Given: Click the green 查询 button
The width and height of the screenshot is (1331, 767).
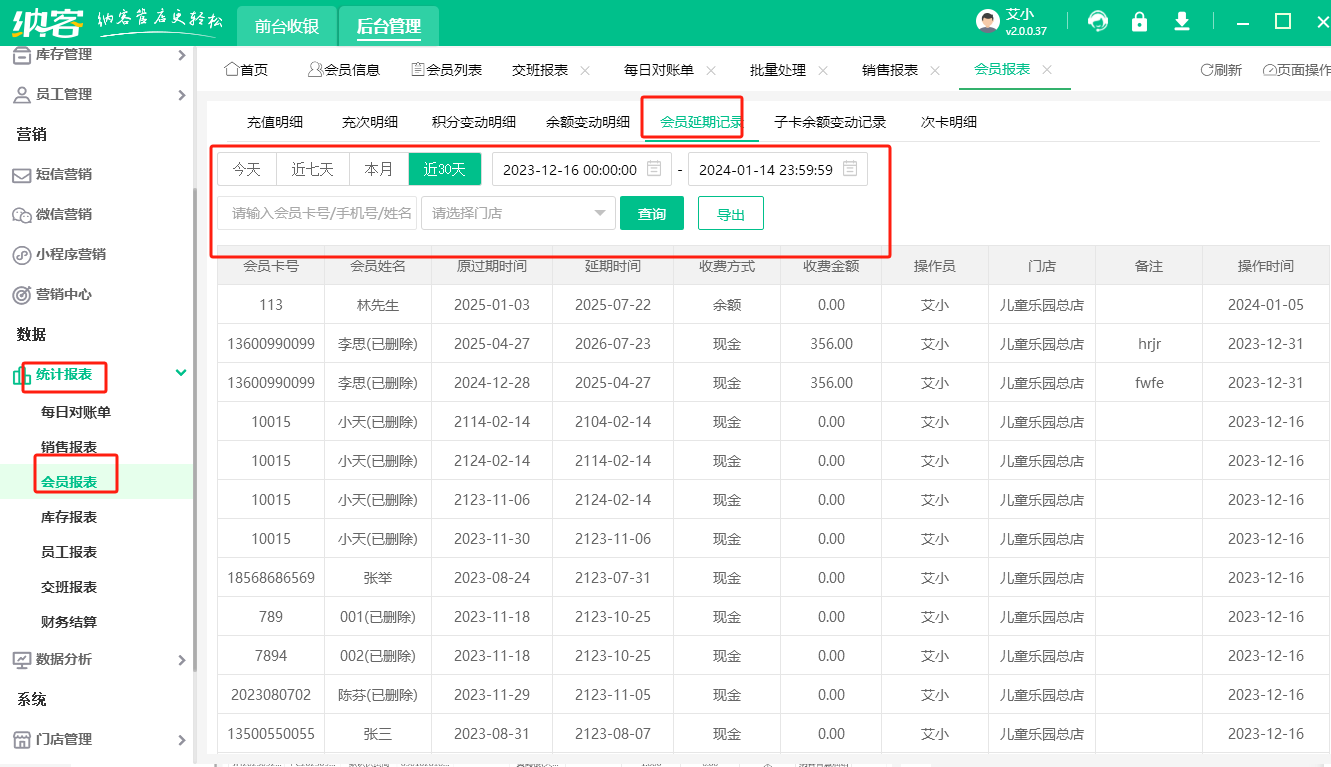Looking at the screenshot, I should click(x=652, y=214).
